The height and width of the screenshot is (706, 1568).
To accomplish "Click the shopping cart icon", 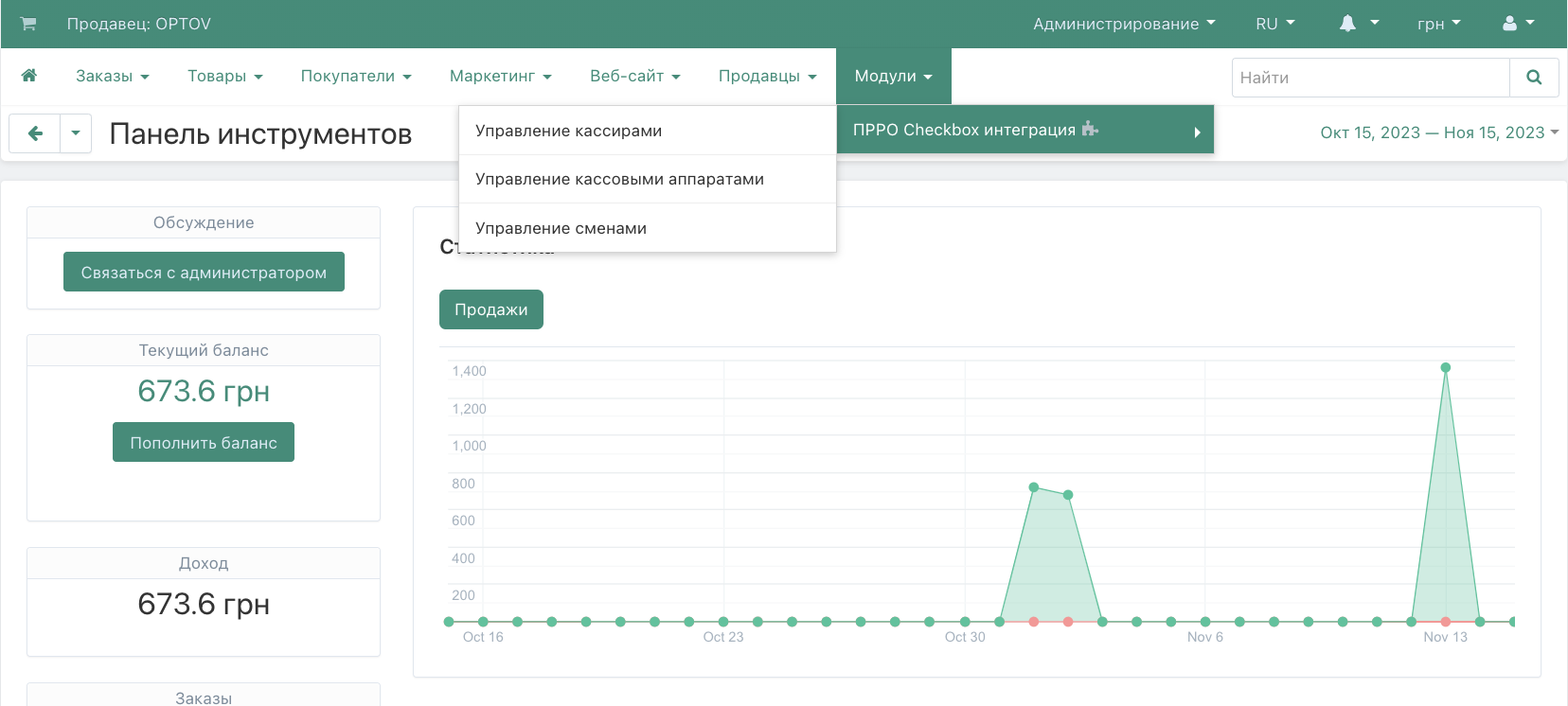I will point(28,24).
